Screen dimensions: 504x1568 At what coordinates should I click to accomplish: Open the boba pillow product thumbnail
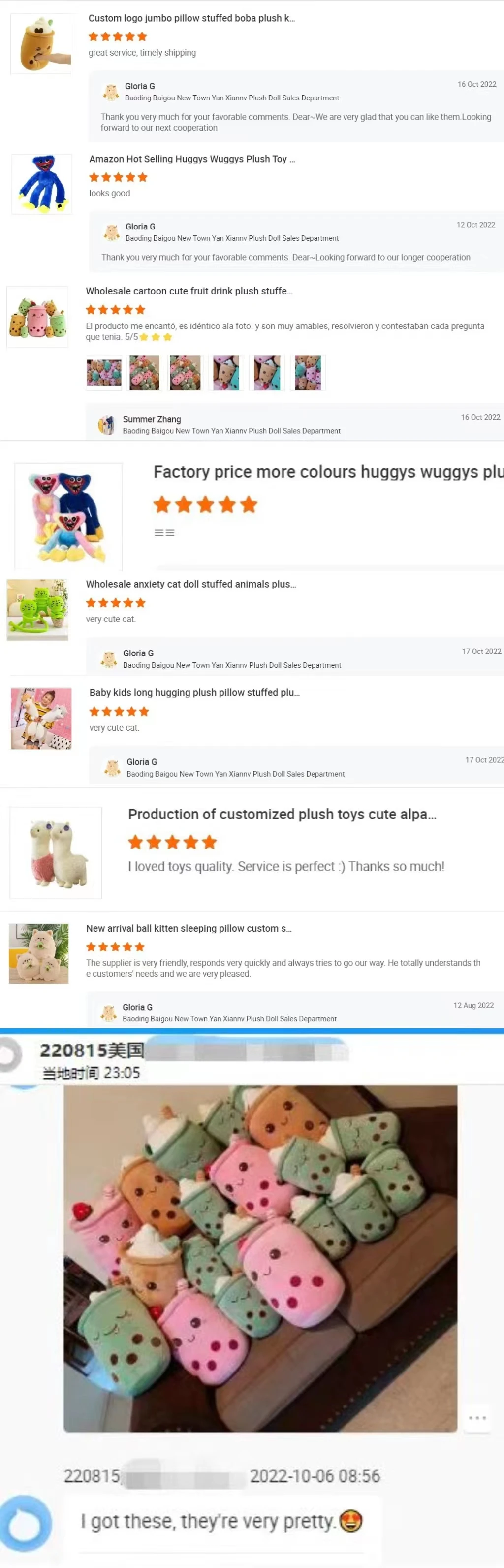41,44
